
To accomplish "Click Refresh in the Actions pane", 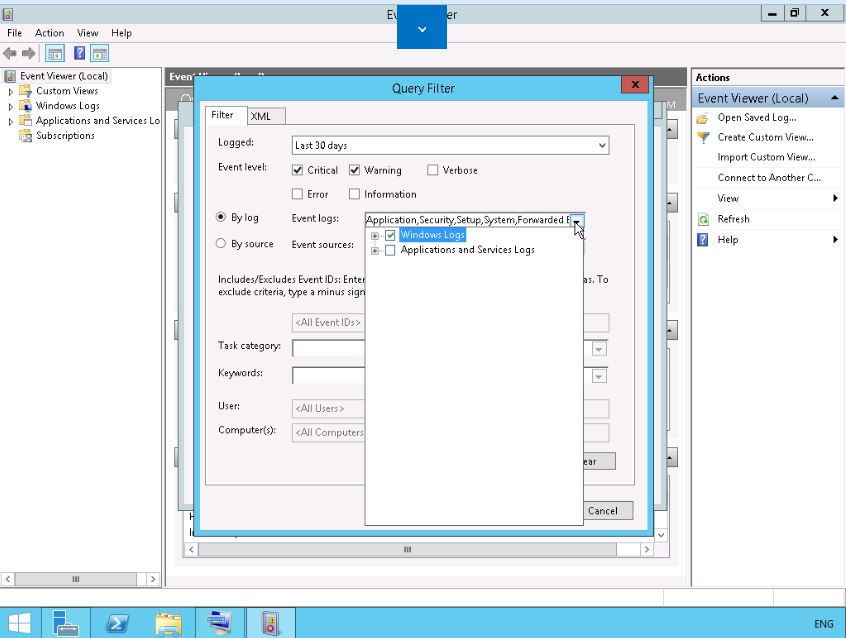I will pyautogui.click(x=733, y=219).
